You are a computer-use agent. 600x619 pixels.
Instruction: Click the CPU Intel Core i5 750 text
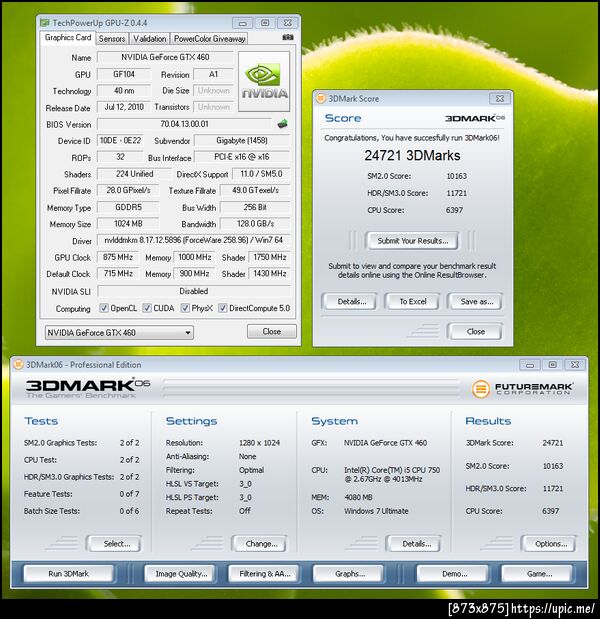coord(392,475)
